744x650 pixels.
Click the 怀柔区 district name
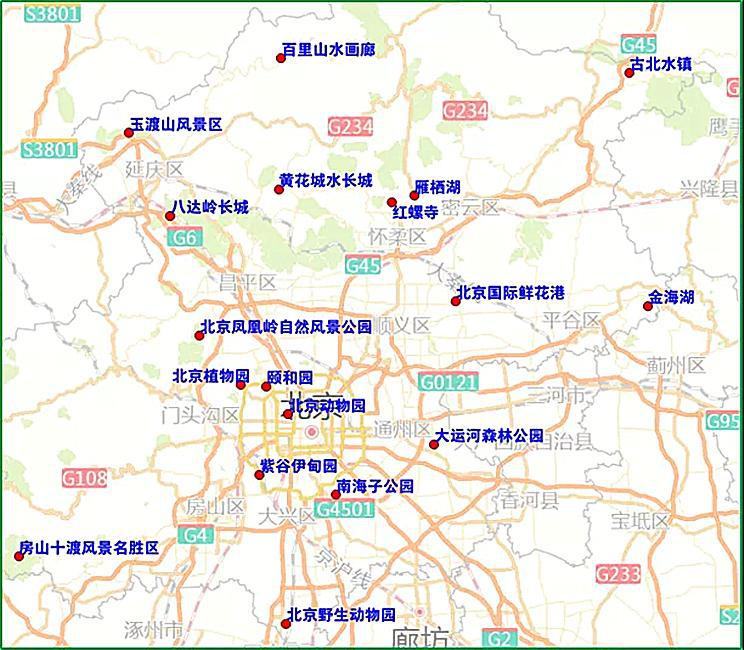pyautogui.click(x=397, y=237)
